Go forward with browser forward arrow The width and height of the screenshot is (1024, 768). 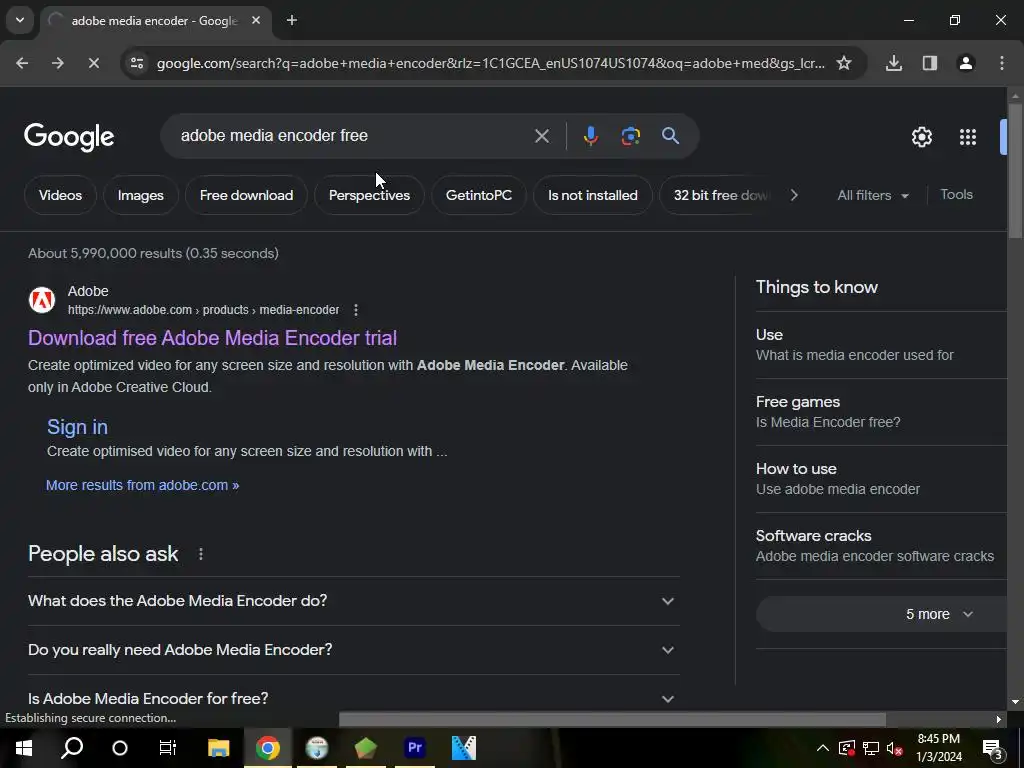point(57,63)
